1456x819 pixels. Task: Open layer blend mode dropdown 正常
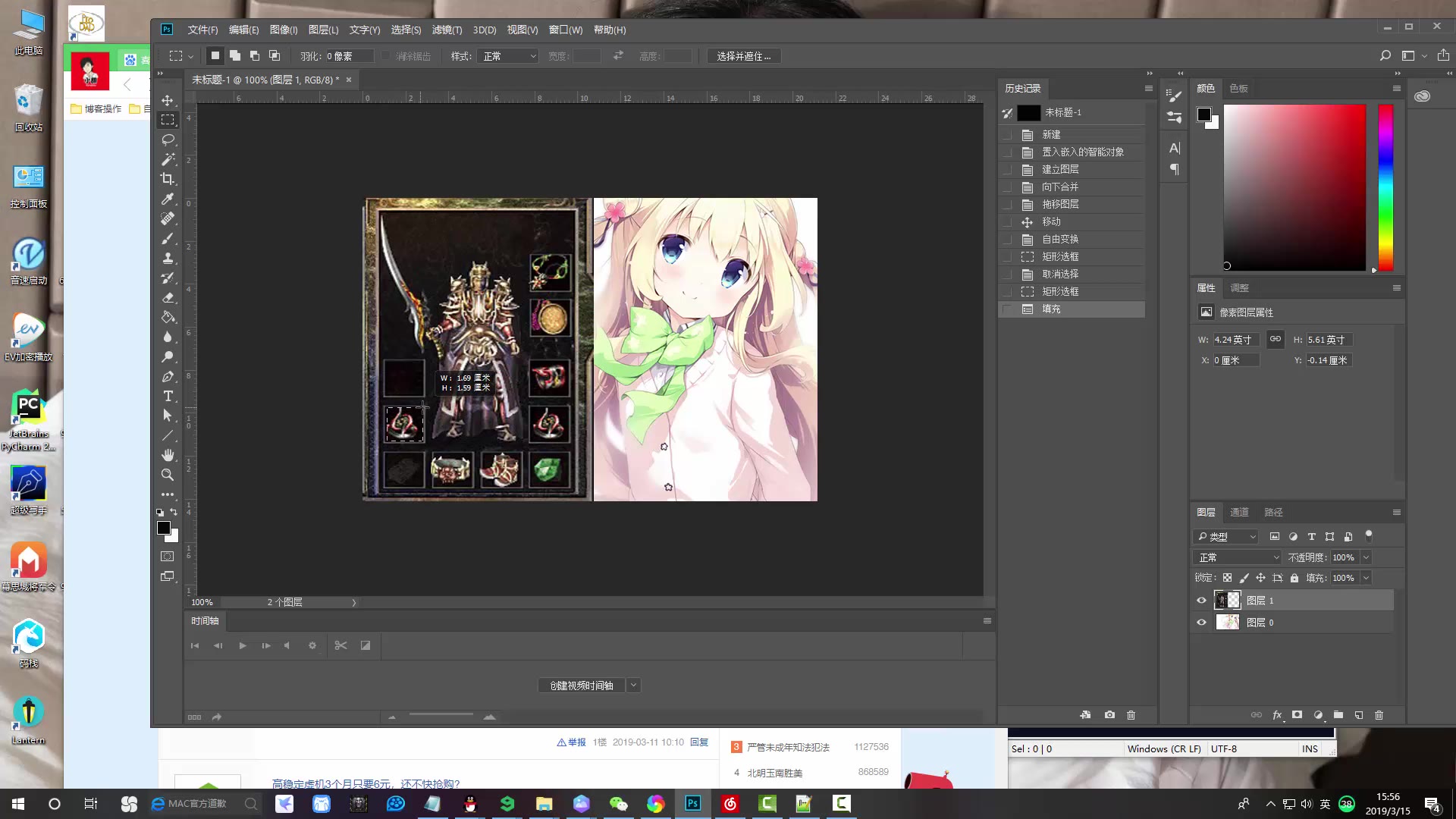tap(1238, 557)
